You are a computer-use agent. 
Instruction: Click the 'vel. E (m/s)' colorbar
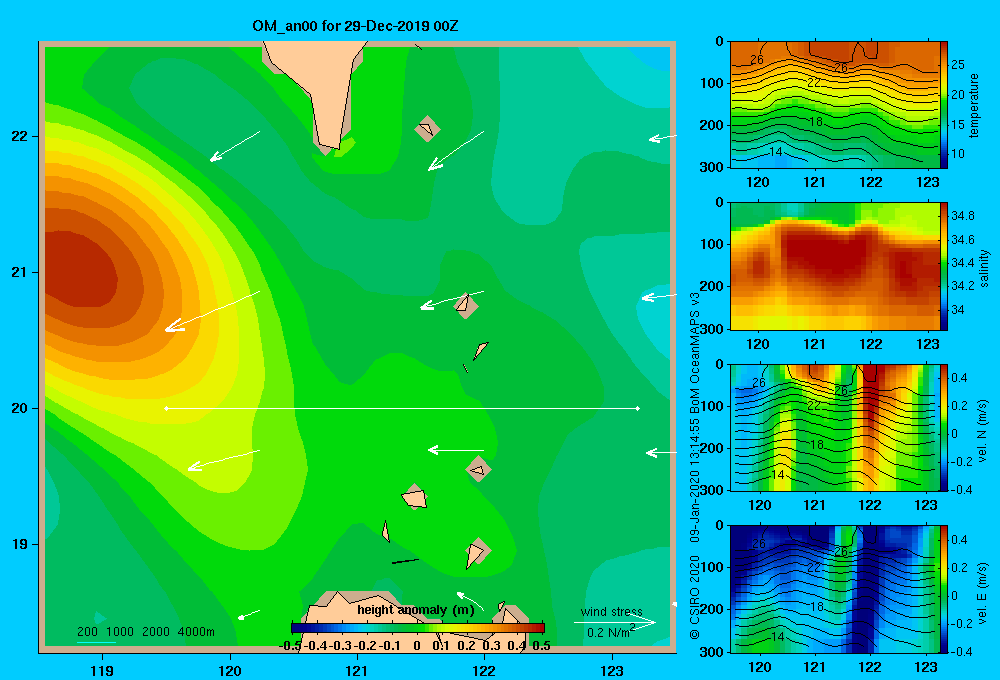(x=944, y=589)
